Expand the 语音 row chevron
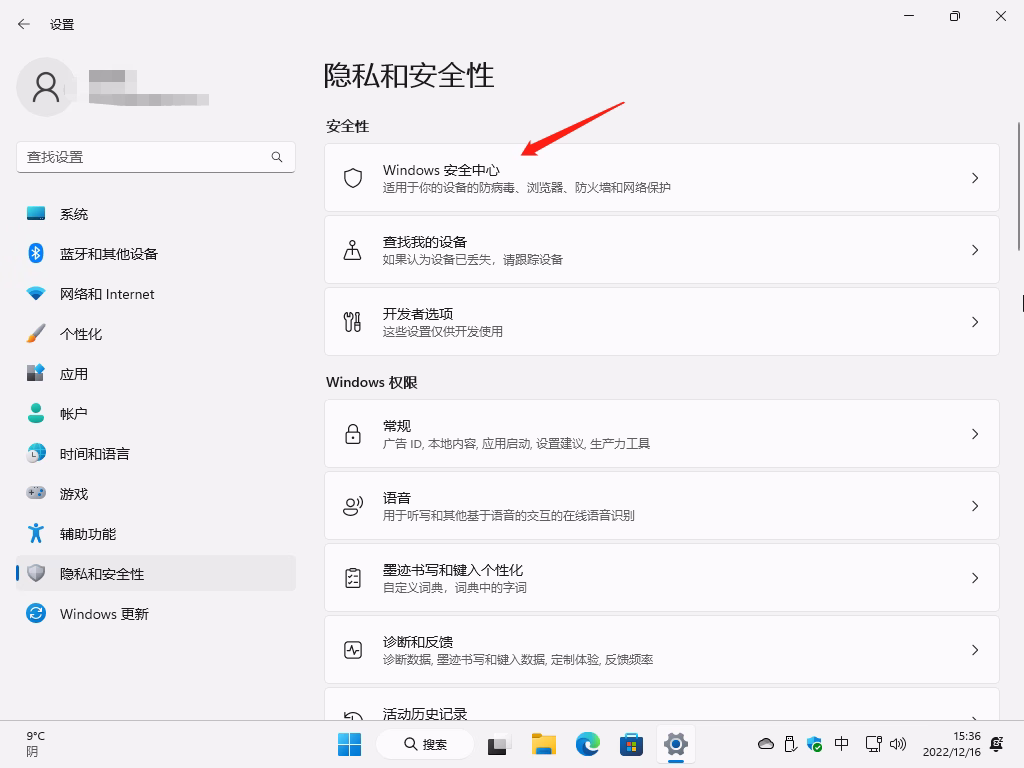Viewport: 1024px width, 768px height. click(975, 505)
